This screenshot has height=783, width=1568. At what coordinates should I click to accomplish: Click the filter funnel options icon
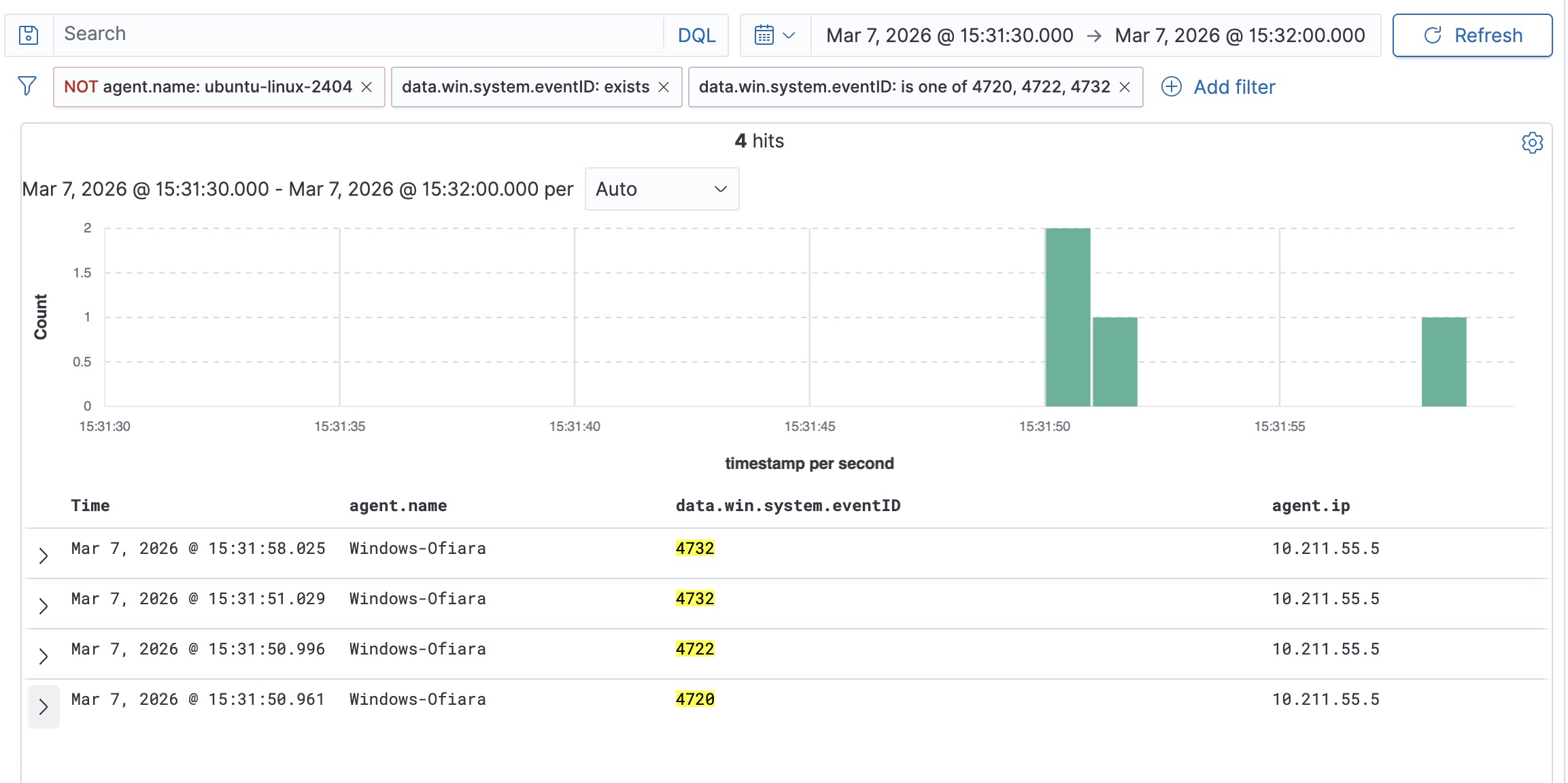point(27,86)
